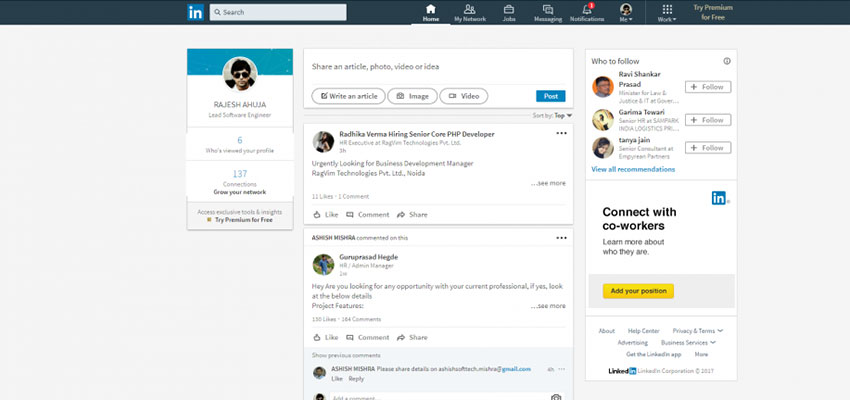Click 130 Likes on Guruprasad's post
This screenshot has width=850, height=400.
(324, 319)
